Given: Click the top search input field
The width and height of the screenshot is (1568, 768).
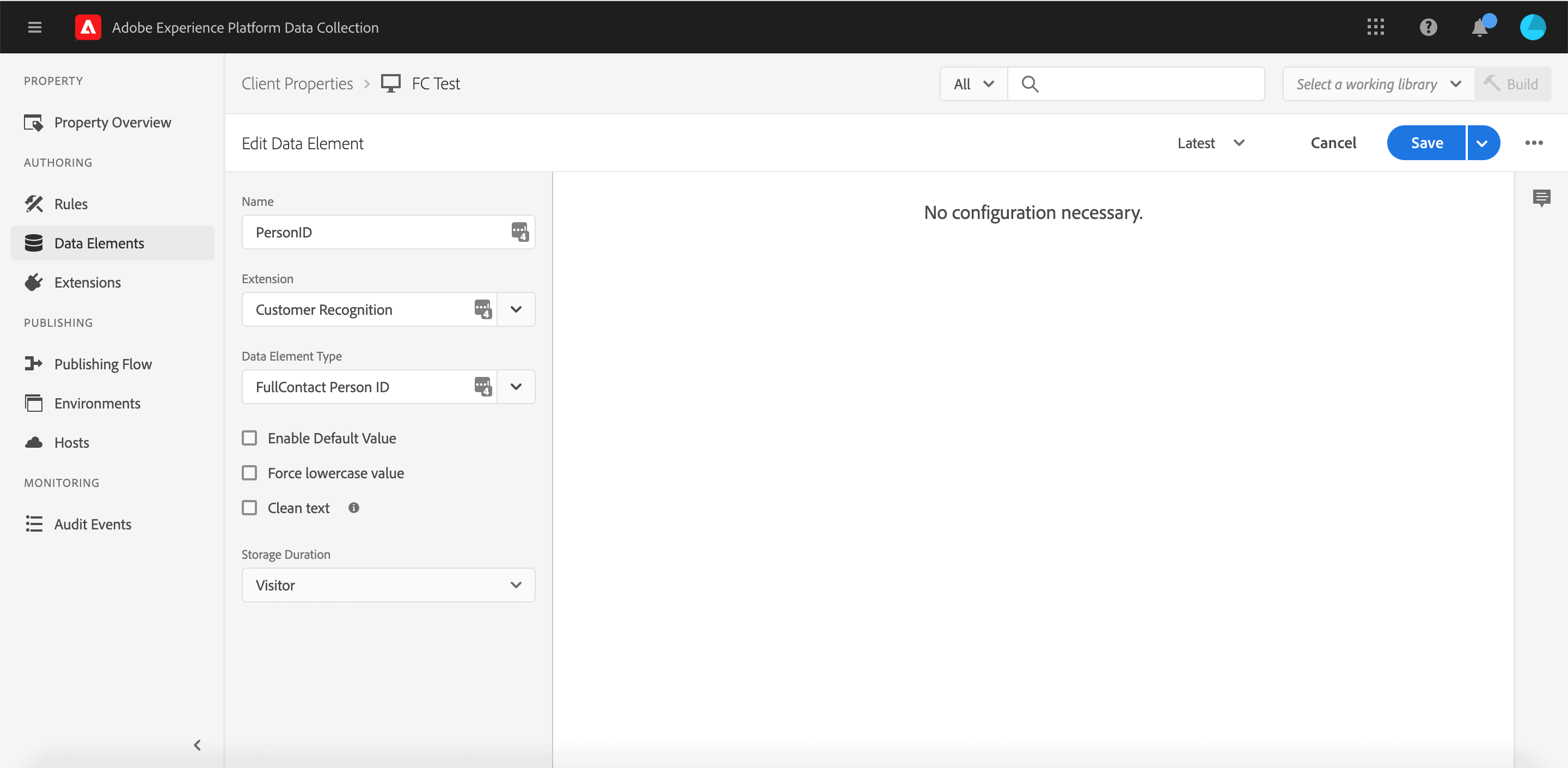Looking at the screenshot, I should (x=1147, y=84).
